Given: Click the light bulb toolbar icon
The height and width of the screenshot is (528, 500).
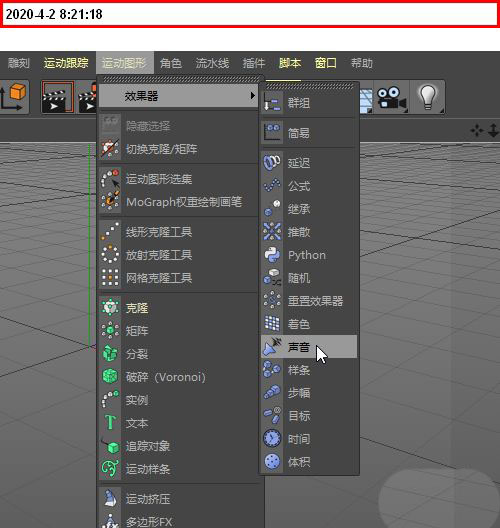Looking at the screenshot, I should pyautogui.click(x=427, y=98).
